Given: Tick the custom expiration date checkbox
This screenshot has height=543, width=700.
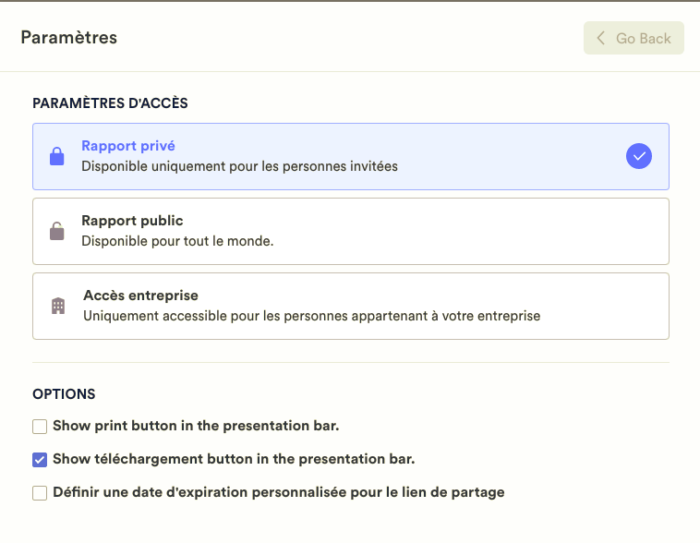Looking at the screenshot, I should 40,493.
